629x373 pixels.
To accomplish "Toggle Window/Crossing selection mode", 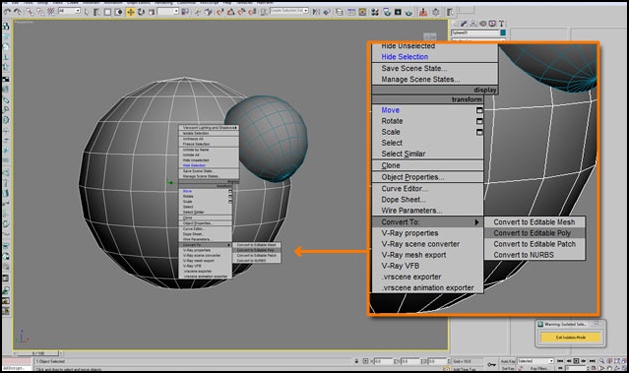I will pos(119,12).
